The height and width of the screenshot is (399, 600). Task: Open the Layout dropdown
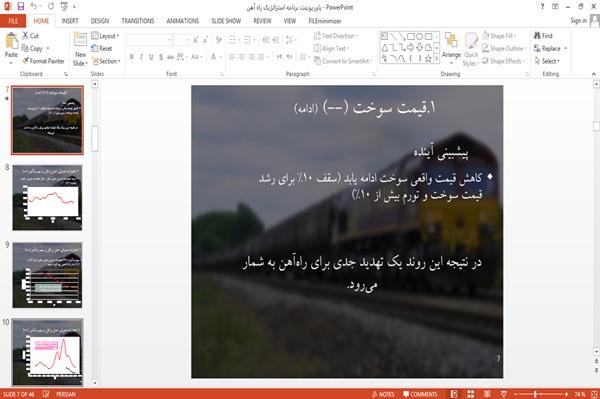(105, 36)
